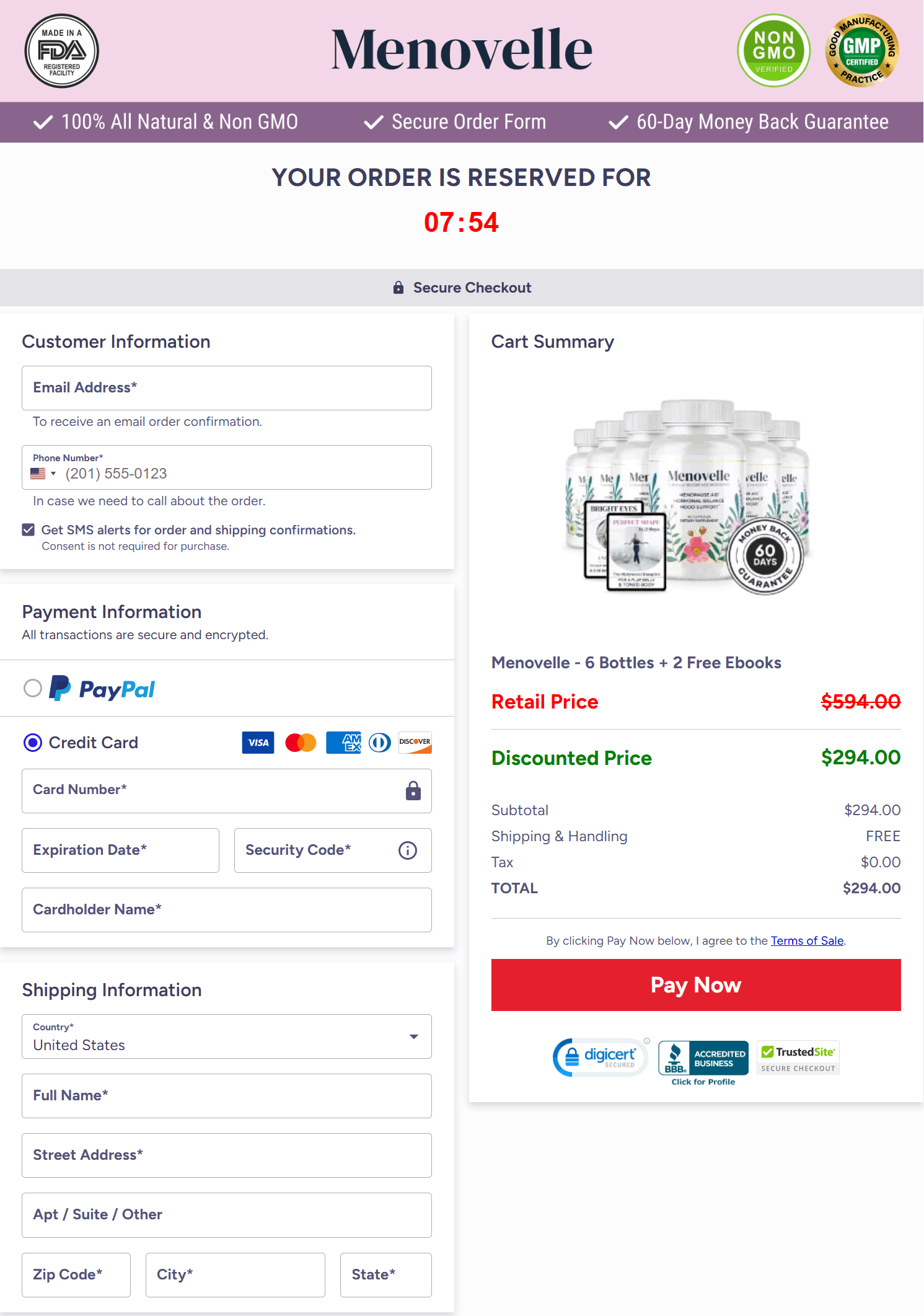Click the TrustedSite secure checkout badge

tap(798, 1057)
